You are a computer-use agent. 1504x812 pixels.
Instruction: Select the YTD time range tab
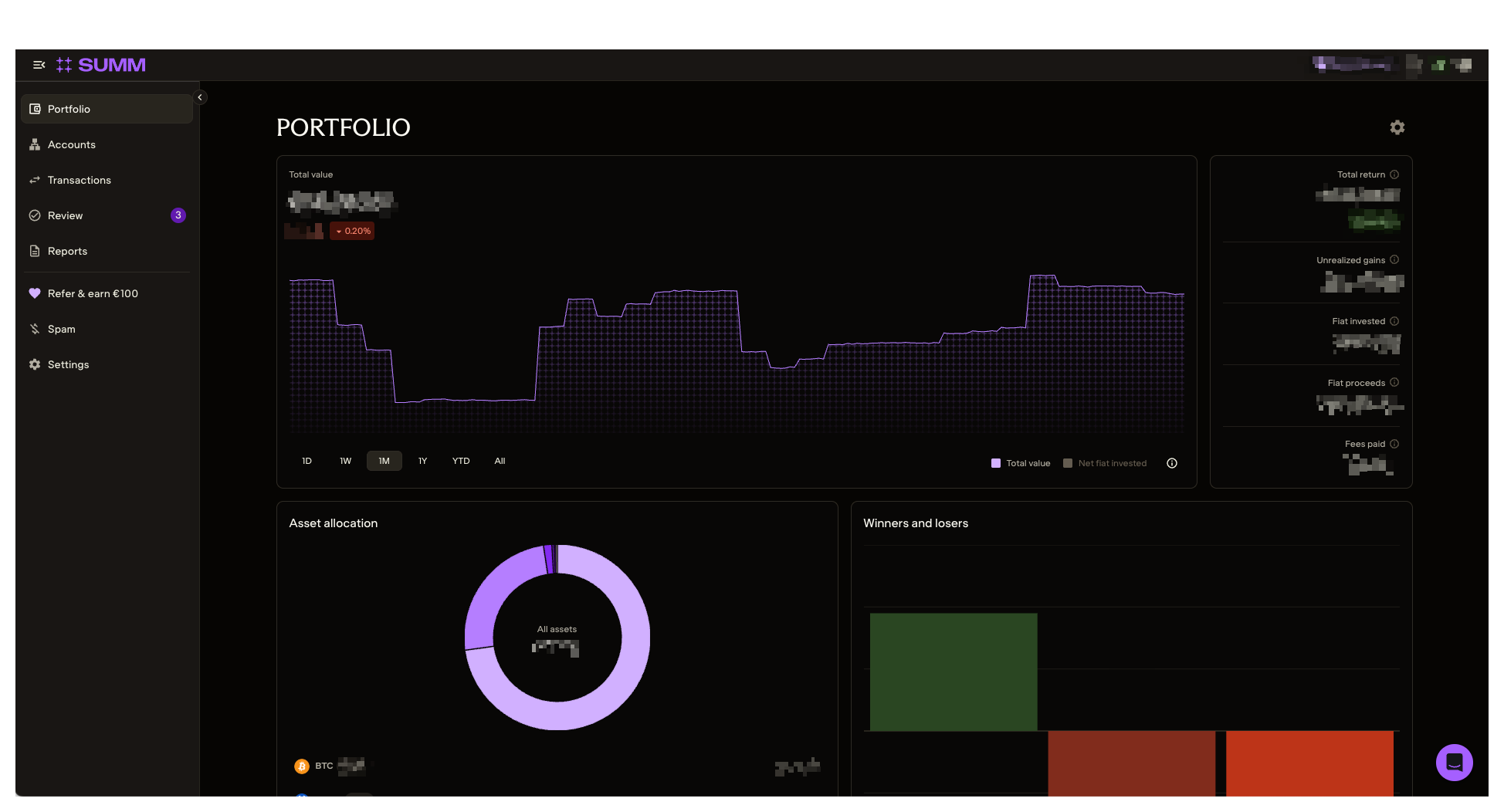[460, 461]
